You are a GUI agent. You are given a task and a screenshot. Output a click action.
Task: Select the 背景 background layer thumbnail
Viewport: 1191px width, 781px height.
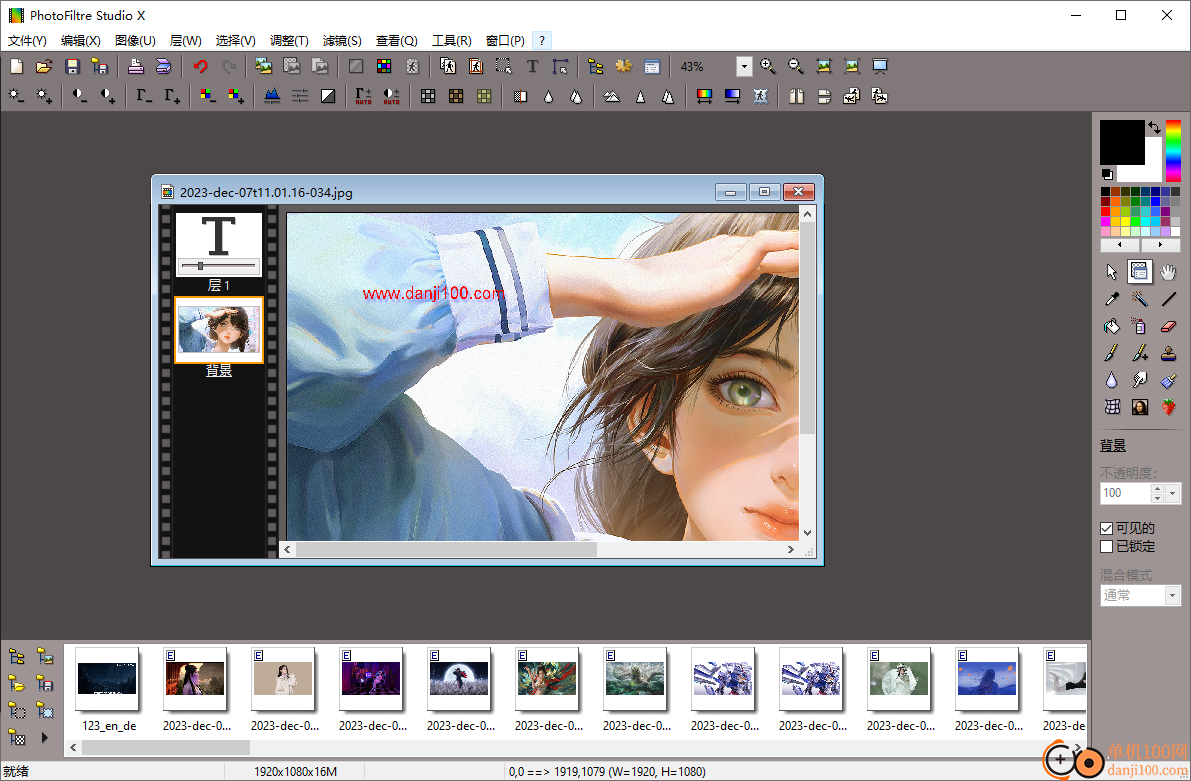tap(219, 330)
